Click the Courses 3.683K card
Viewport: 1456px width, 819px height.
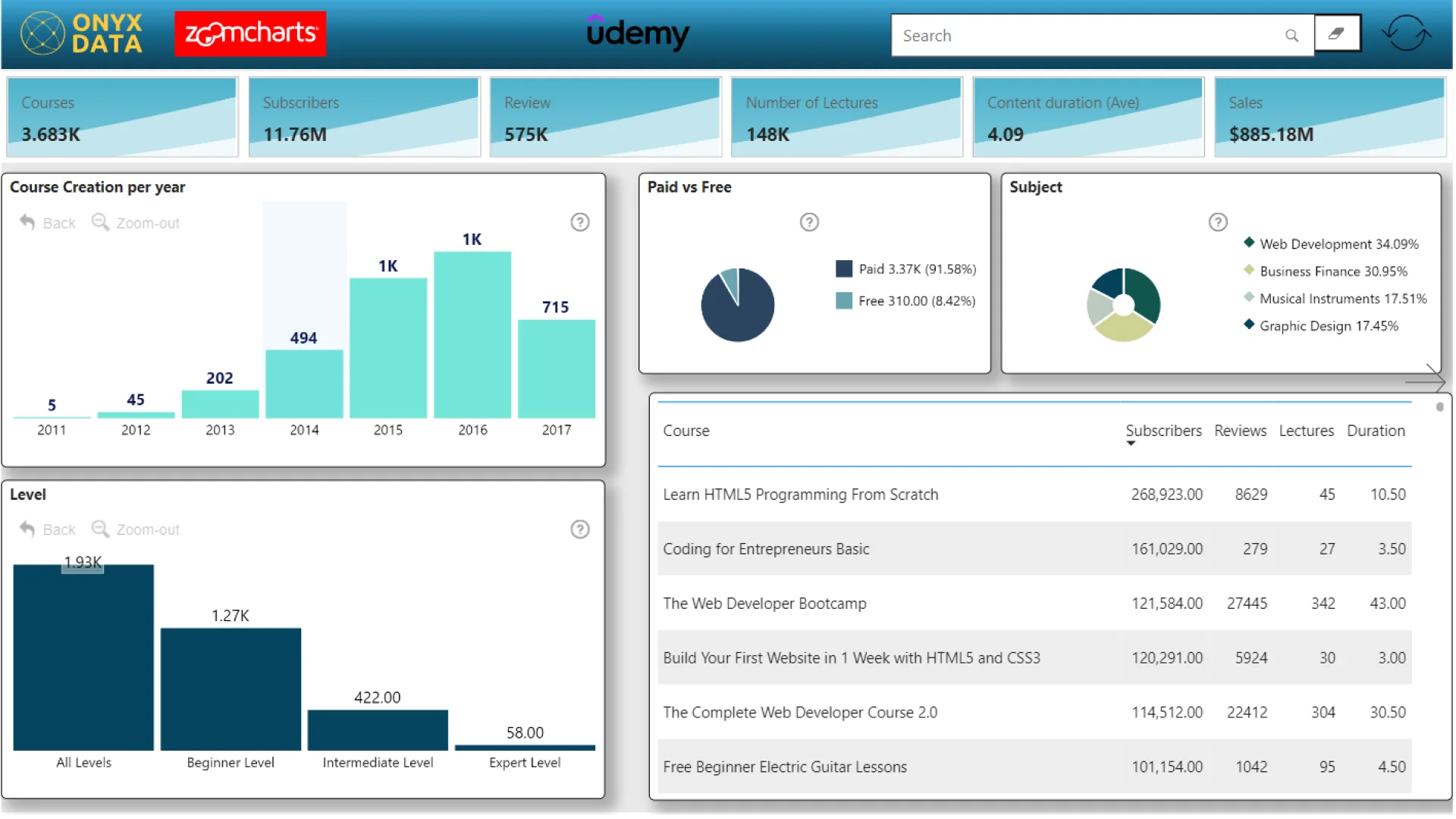(122, 117)
